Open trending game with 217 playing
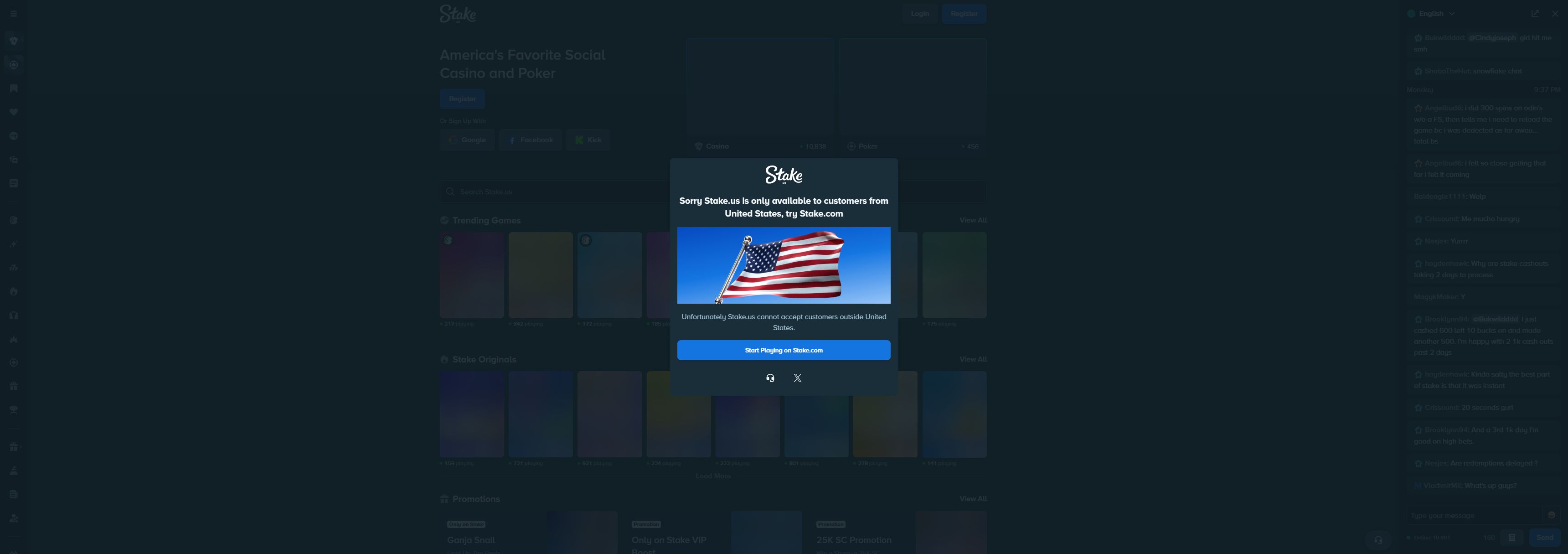Image resolution: width=1568 pixels, height=554 pixels. [x=472, y=275]
